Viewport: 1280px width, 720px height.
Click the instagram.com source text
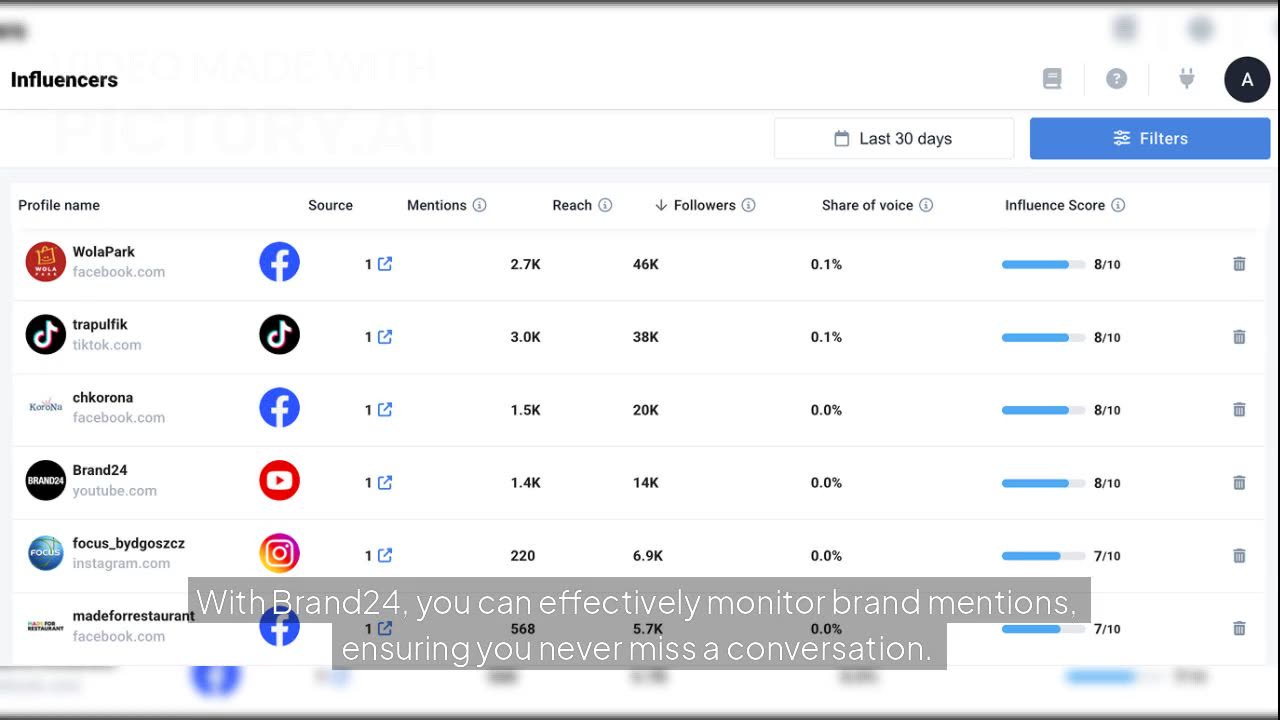coord(121,564)
